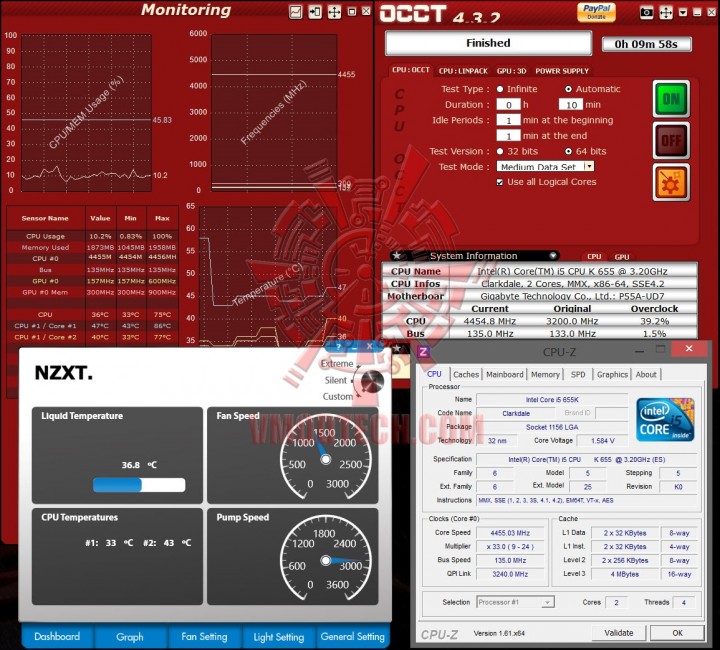Click the Memory Used row in sensor table
Viewport: 720px width, 650px height.
click(x=92, y=247)
